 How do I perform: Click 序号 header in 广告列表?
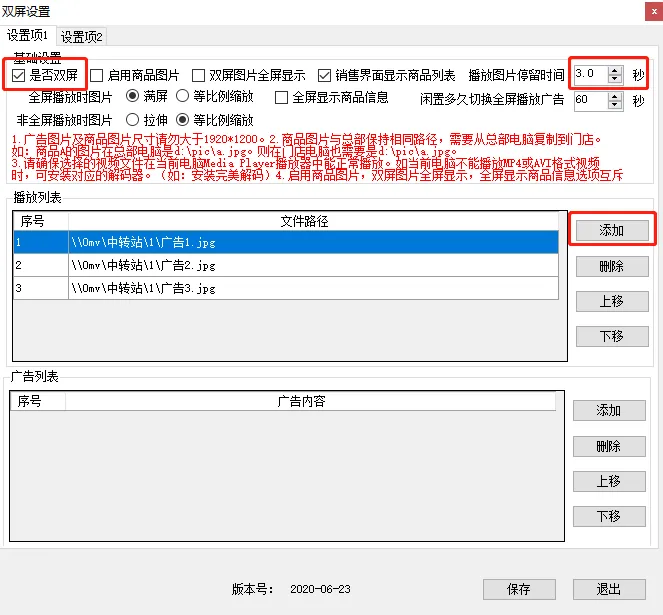[x=38, y=401]
